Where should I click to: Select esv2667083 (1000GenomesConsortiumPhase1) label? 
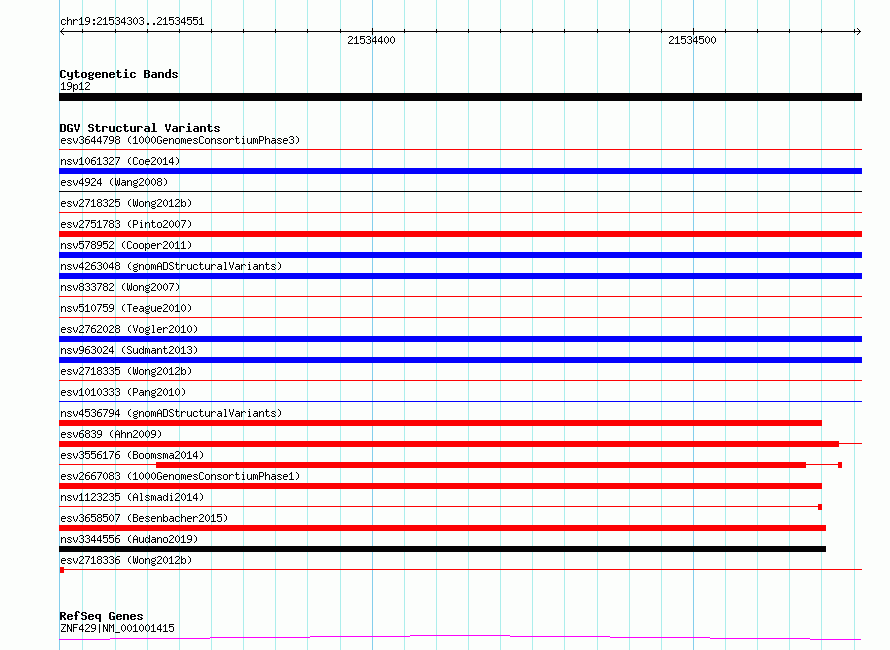(180, 476)
